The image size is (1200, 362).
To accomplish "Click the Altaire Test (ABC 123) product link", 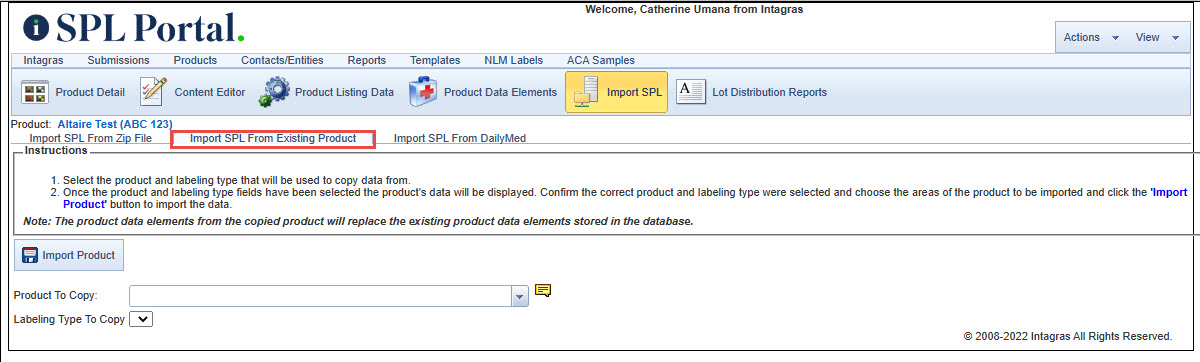I will pyautogui.click(x=115, y=124).
